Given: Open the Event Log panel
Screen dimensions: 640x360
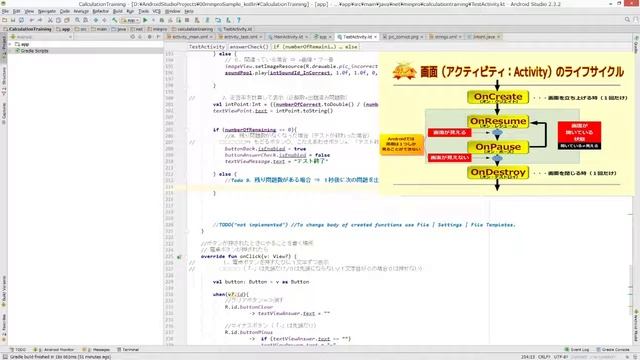Looking at the screenshot, I should tap(577, 350).
